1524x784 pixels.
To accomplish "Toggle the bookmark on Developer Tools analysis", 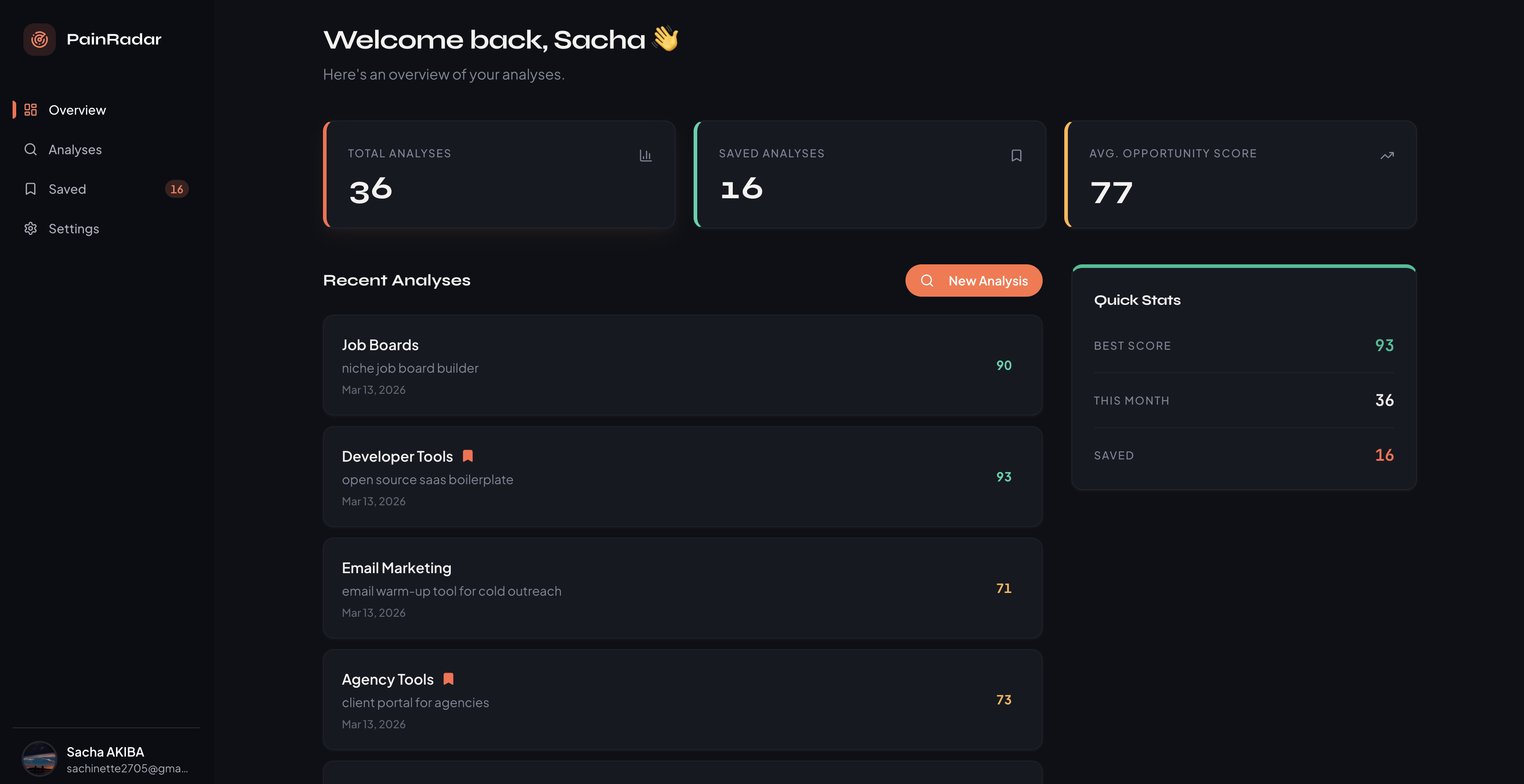I will click(467, 456).
